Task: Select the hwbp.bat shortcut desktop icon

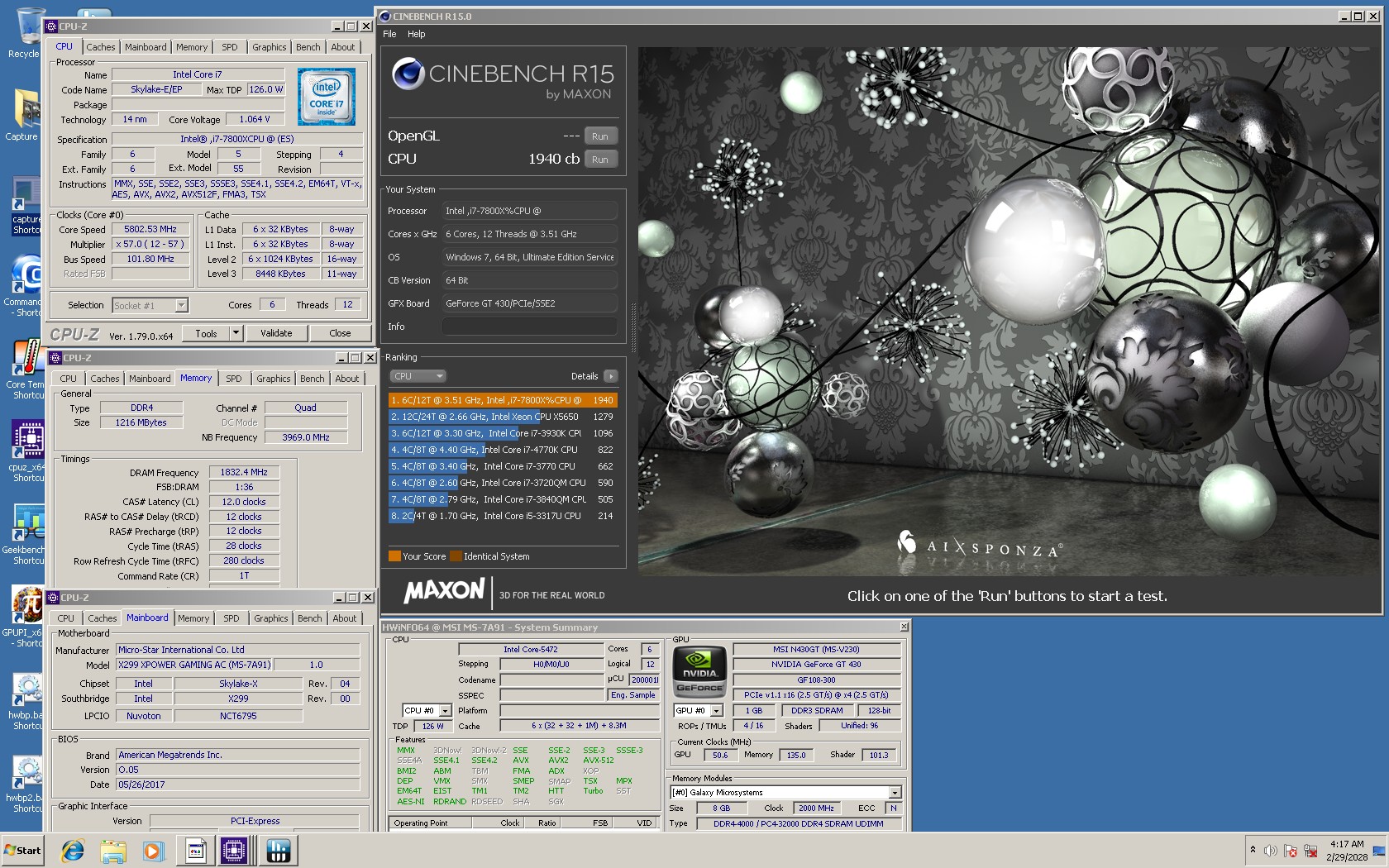Action: pyautogui.click(x=27, y=701)
